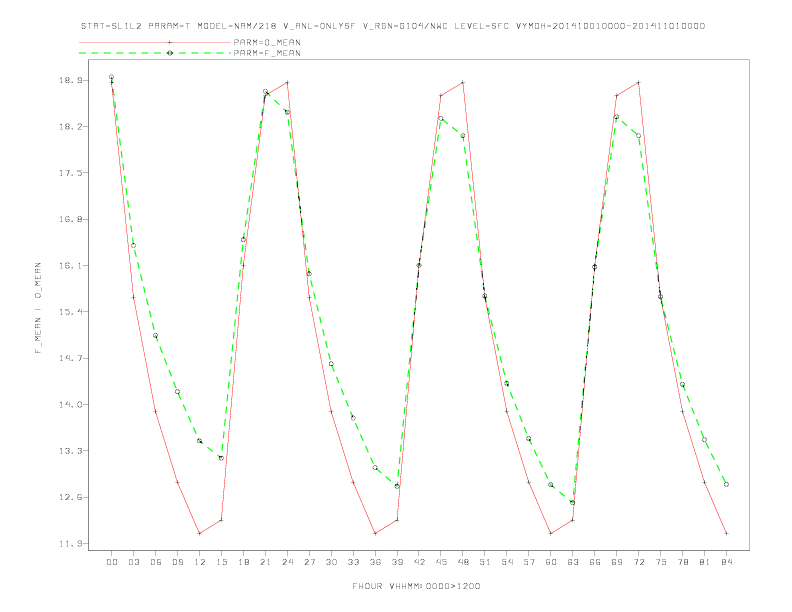Click the x-axis tick label 30
The width and height of the screenshot is (792, 612).
pyautogui.click(x=331, y=562)
